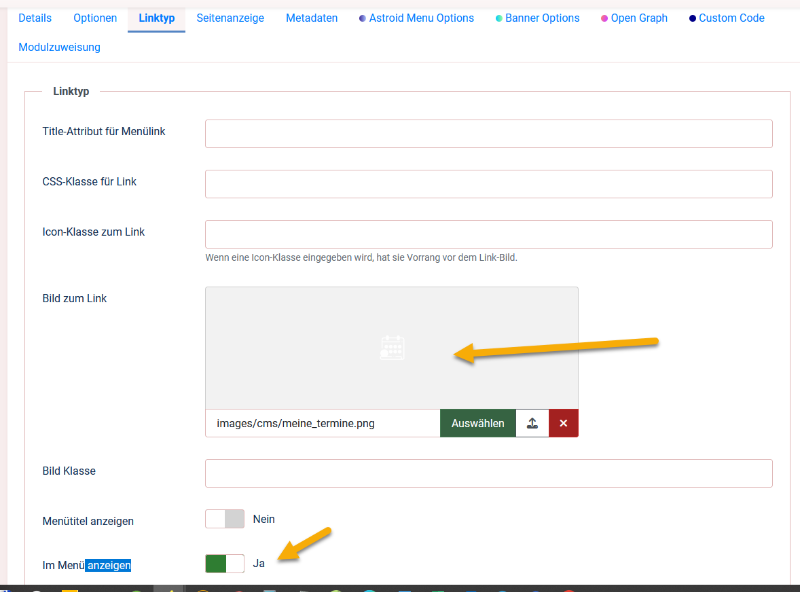The image size is (800, 592).
Task: Open the Details tab
Action: click(x=35, y=18)
